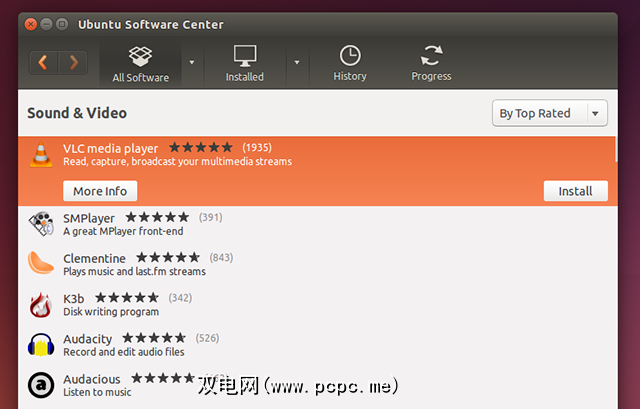The height and width of the screenshot is (409, 640).
Task: Maximize the Ubuntu Software Center window
Action: (x=62, y=24)
